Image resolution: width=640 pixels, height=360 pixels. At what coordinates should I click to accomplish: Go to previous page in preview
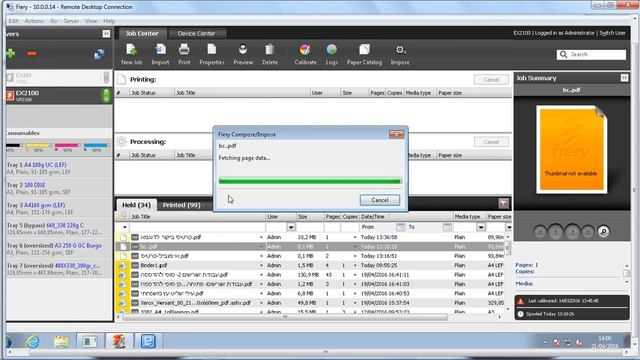tap(555, 231)
